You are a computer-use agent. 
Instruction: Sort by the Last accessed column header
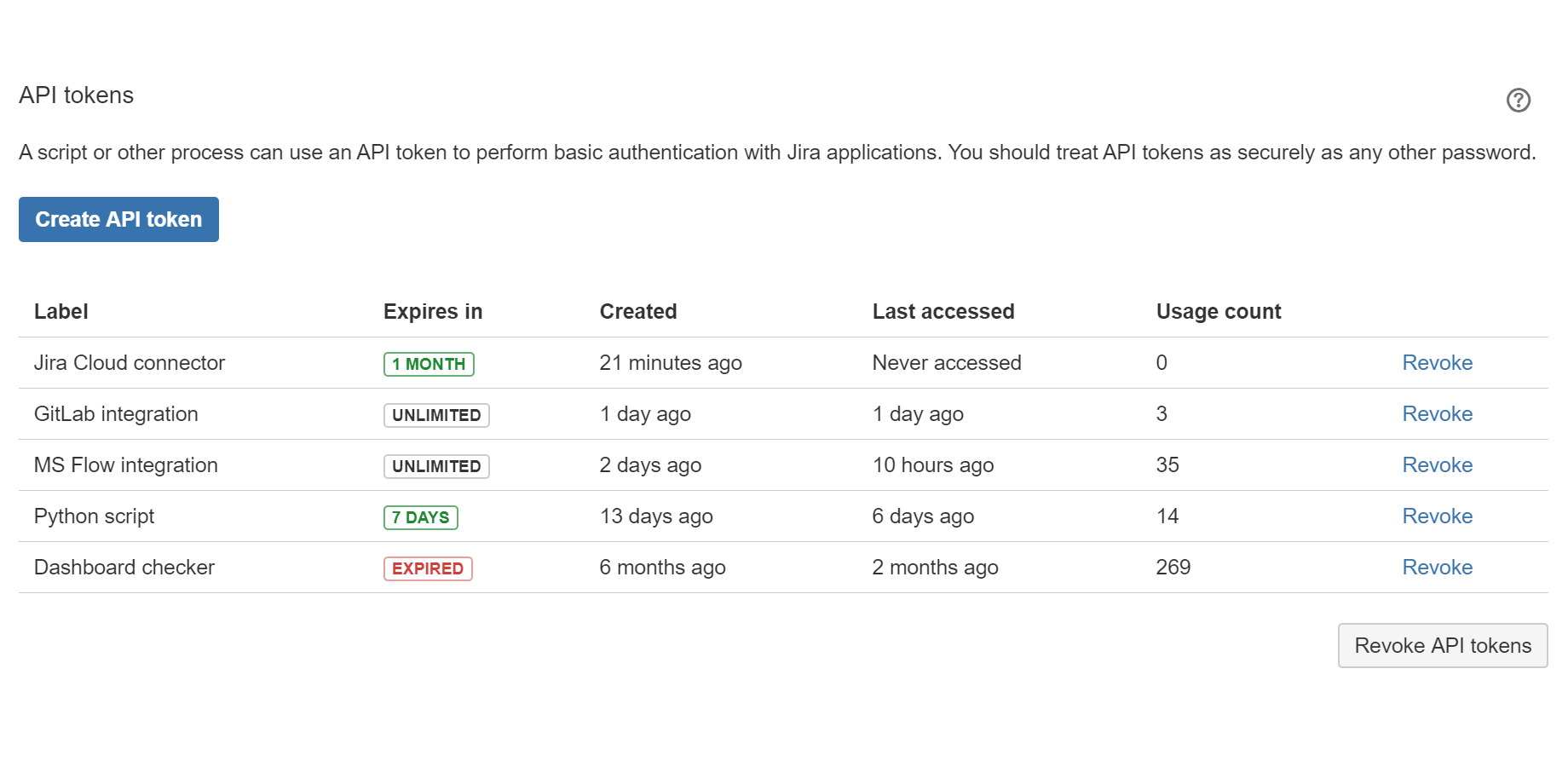click(943, 311)
